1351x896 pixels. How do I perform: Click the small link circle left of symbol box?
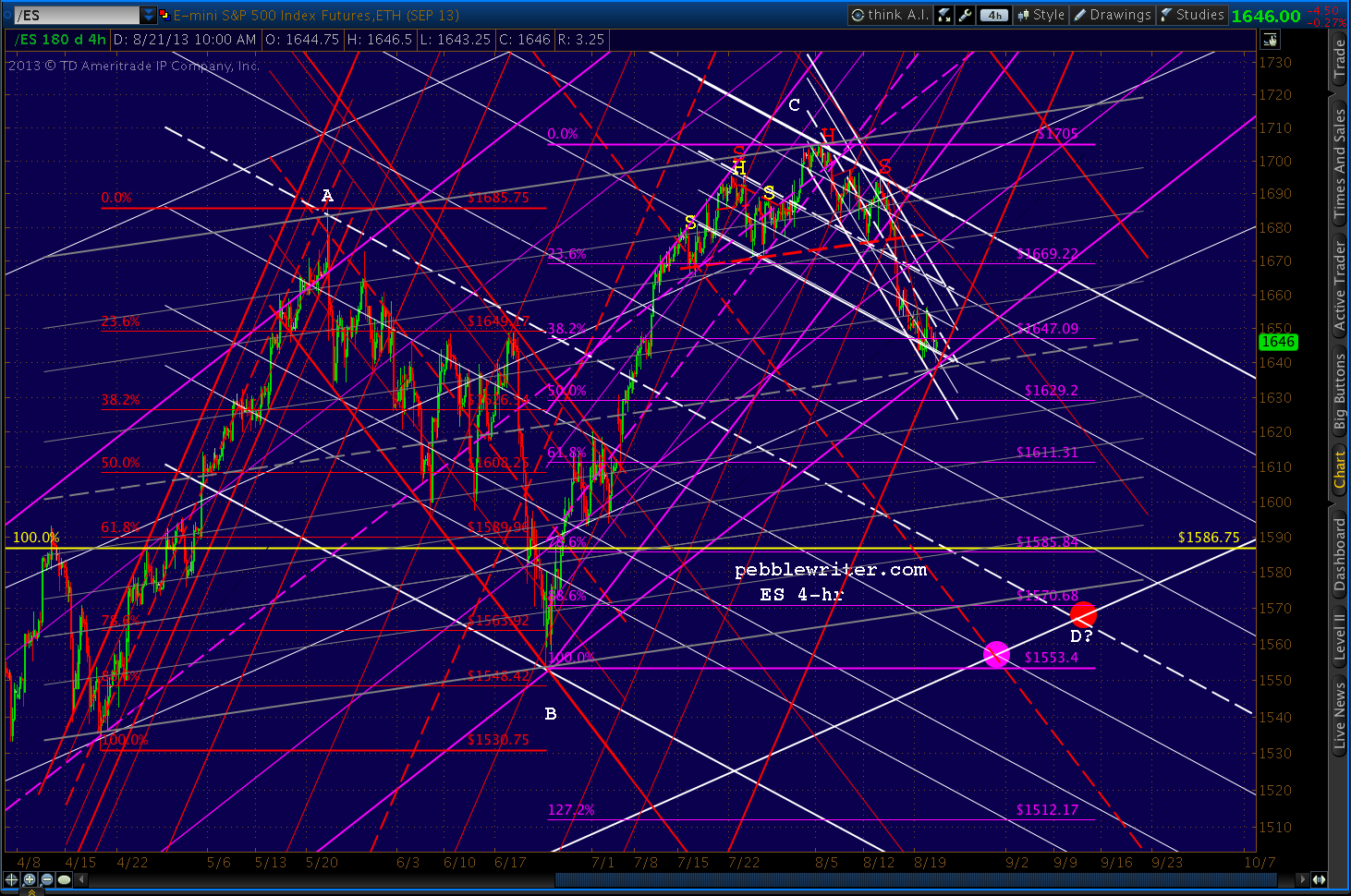6,15
